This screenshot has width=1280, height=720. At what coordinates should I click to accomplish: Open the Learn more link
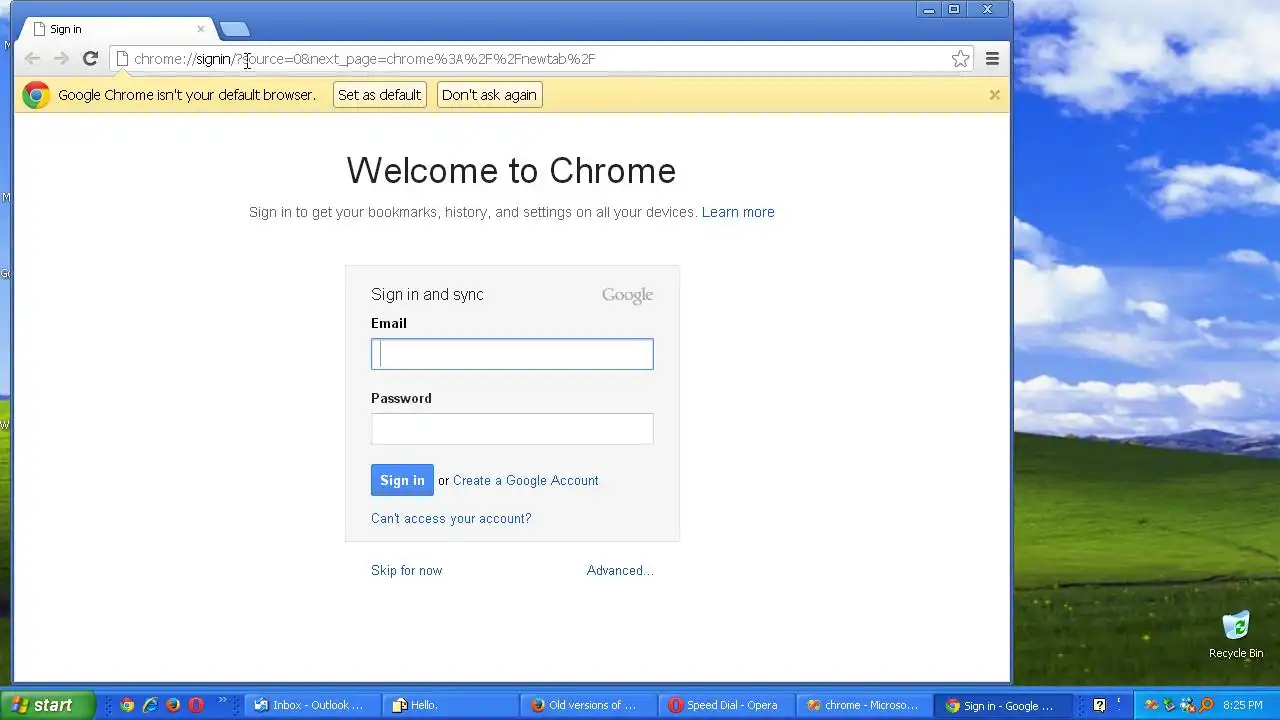tap(738, 212)
